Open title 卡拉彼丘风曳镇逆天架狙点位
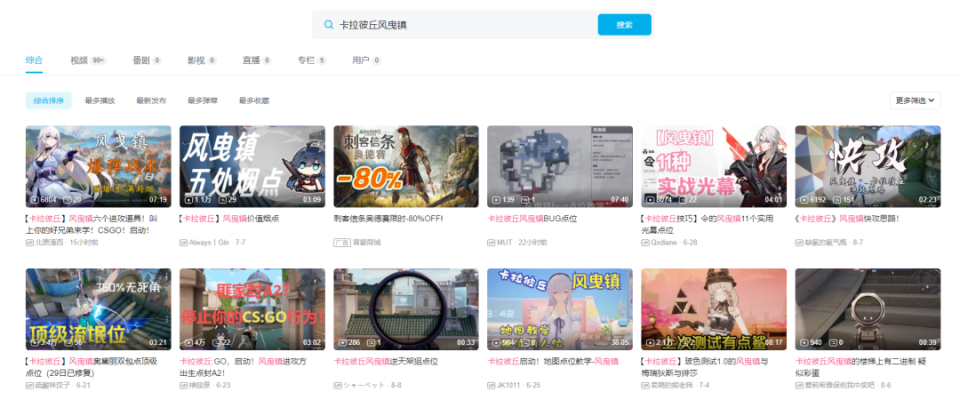960x408 pixels. [386, 361]
